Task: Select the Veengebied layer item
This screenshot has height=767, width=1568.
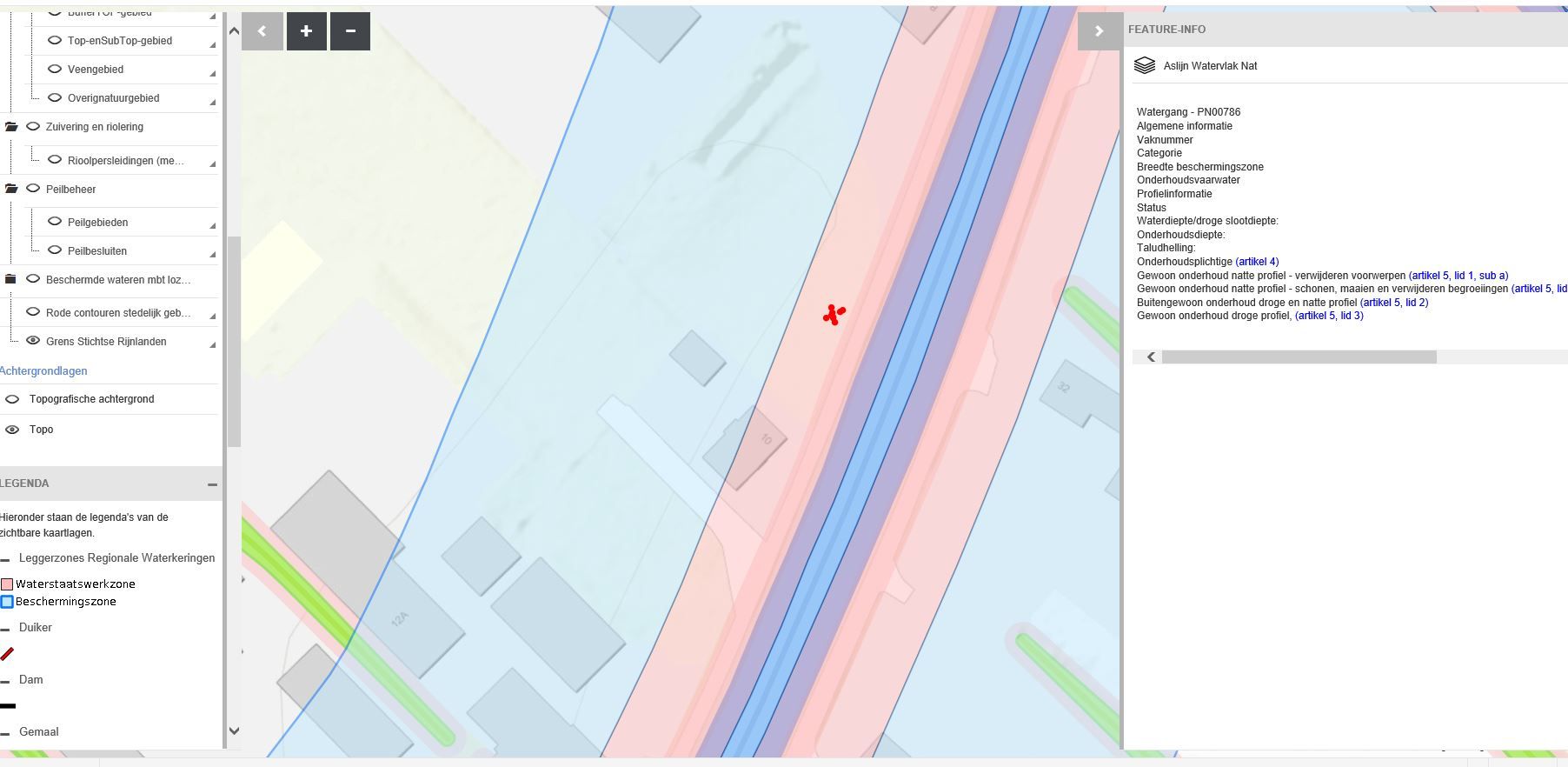Action: 96,70
